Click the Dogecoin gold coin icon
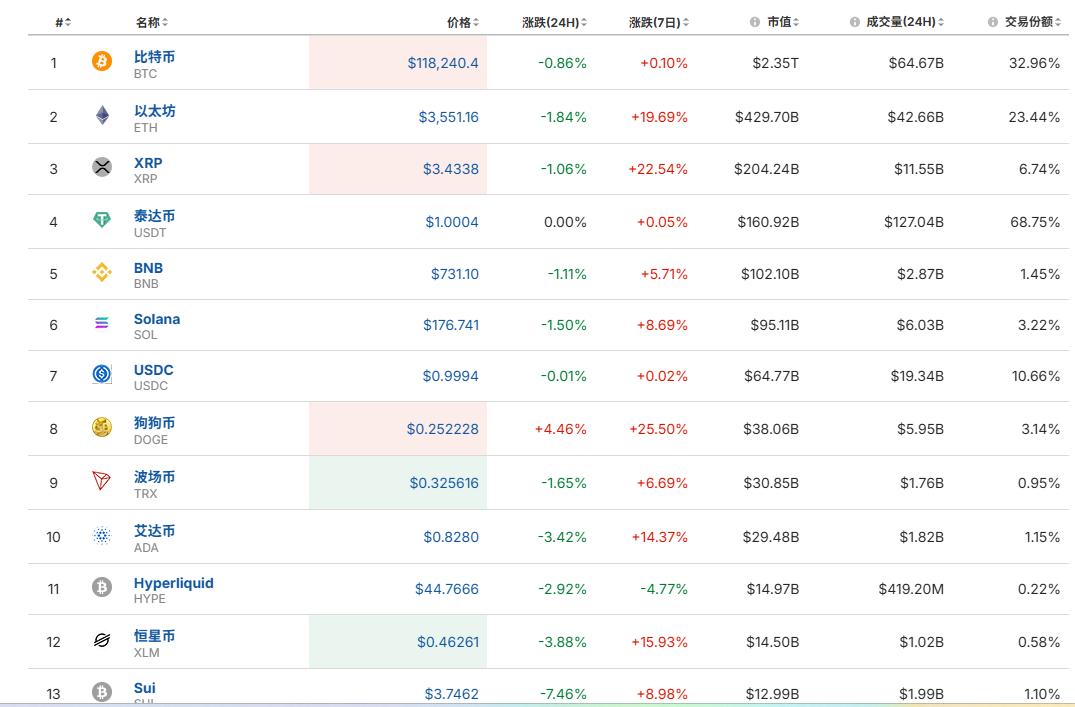Image resolution: width=1075 pixels, height=707 pixels. tap(101, 427)
